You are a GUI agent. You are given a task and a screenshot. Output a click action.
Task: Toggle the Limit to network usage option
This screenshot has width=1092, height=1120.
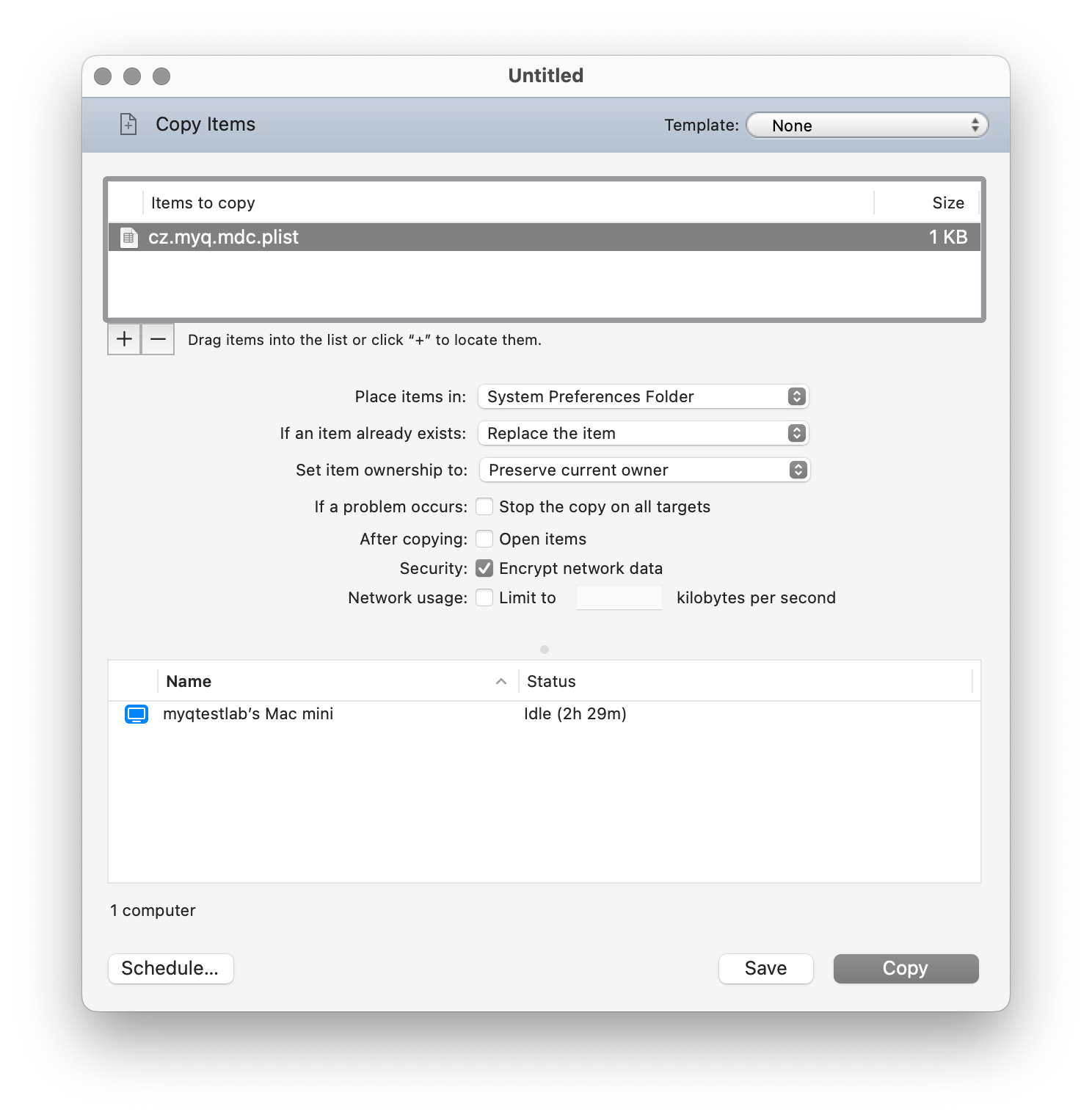point(484,597)
